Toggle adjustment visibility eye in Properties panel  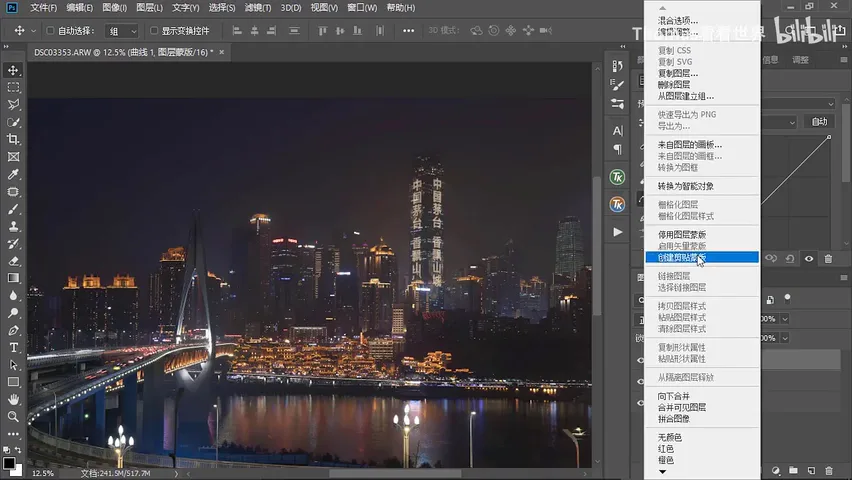(x=809, y=259)
